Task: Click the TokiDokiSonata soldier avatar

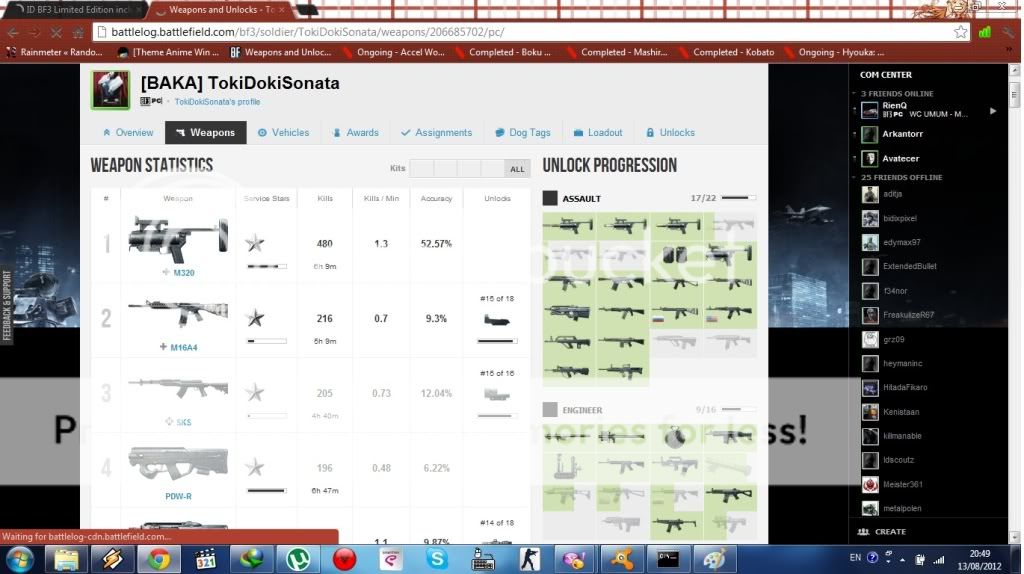Action: [110, 89]
